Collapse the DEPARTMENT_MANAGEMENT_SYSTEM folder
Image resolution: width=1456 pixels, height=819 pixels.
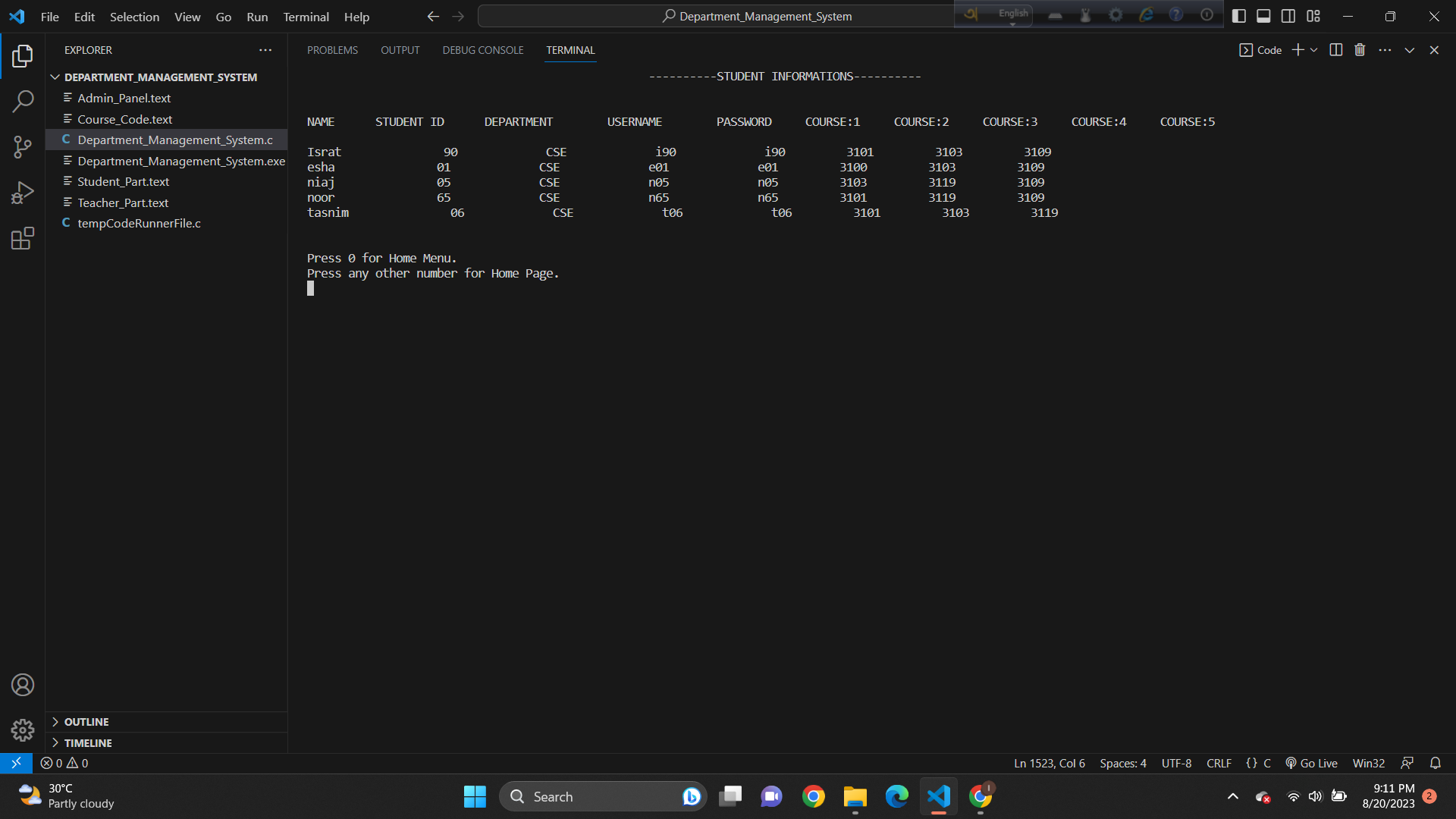coord(55,77)
